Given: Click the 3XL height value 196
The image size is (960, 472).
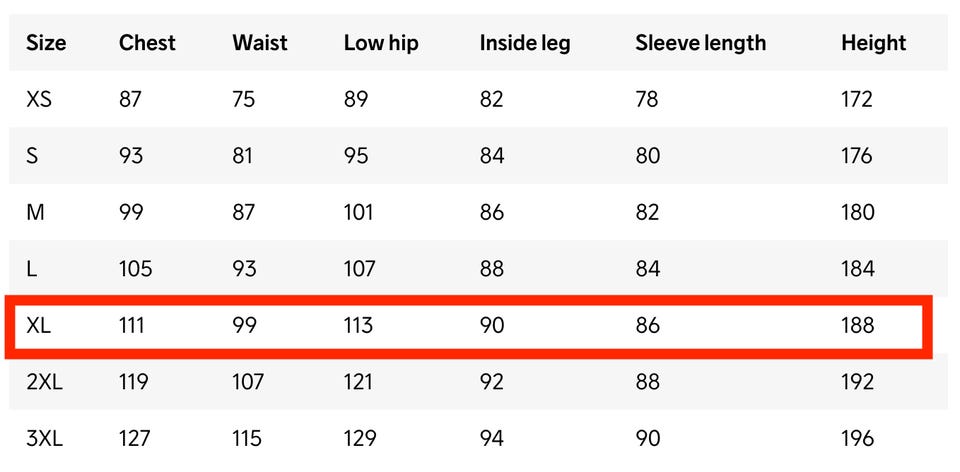Looking at the screenshot, I should [857, 438].
